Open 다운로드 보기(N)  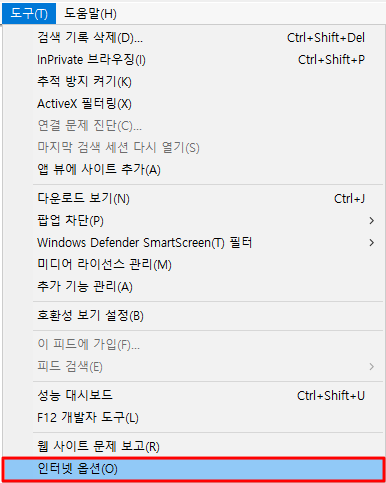click(x=193, y=199)
